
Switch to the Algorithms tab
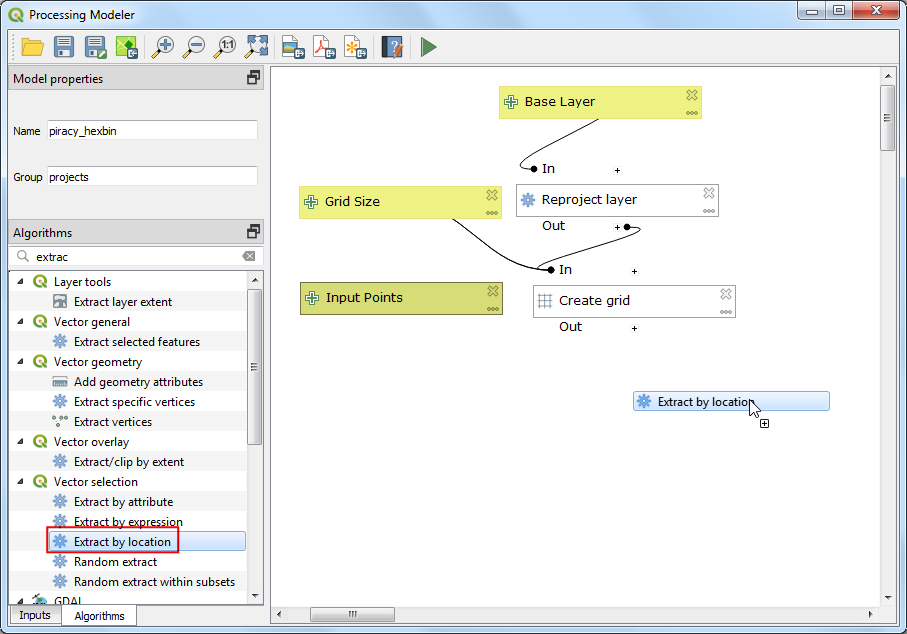[100, 616]
